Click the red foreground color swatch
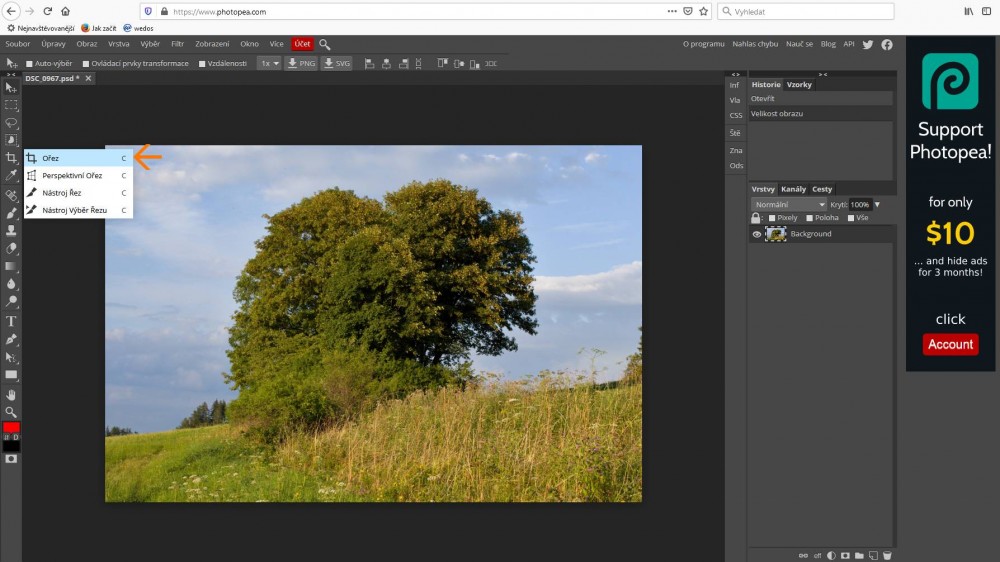 pyautogui.click(x=11, y=427)
